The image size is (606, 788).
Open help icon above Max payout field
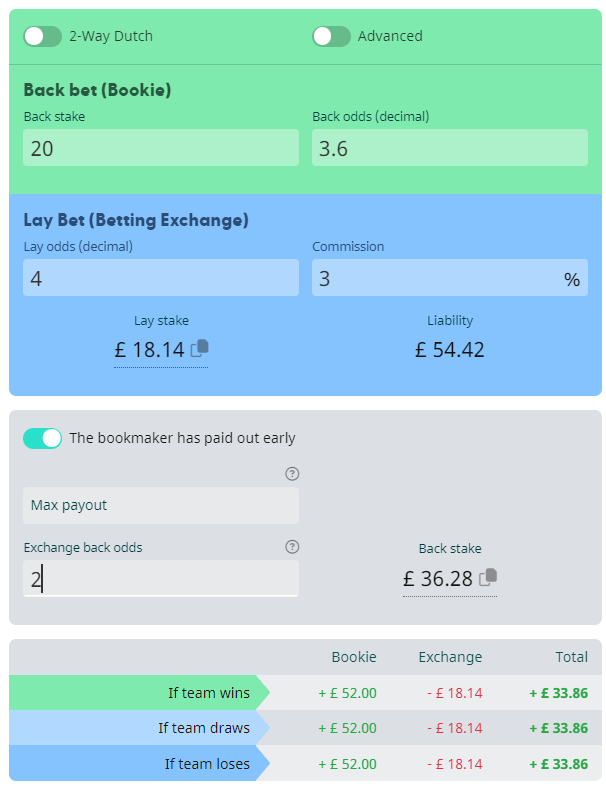pyautogui.click(x=292, y=474)
